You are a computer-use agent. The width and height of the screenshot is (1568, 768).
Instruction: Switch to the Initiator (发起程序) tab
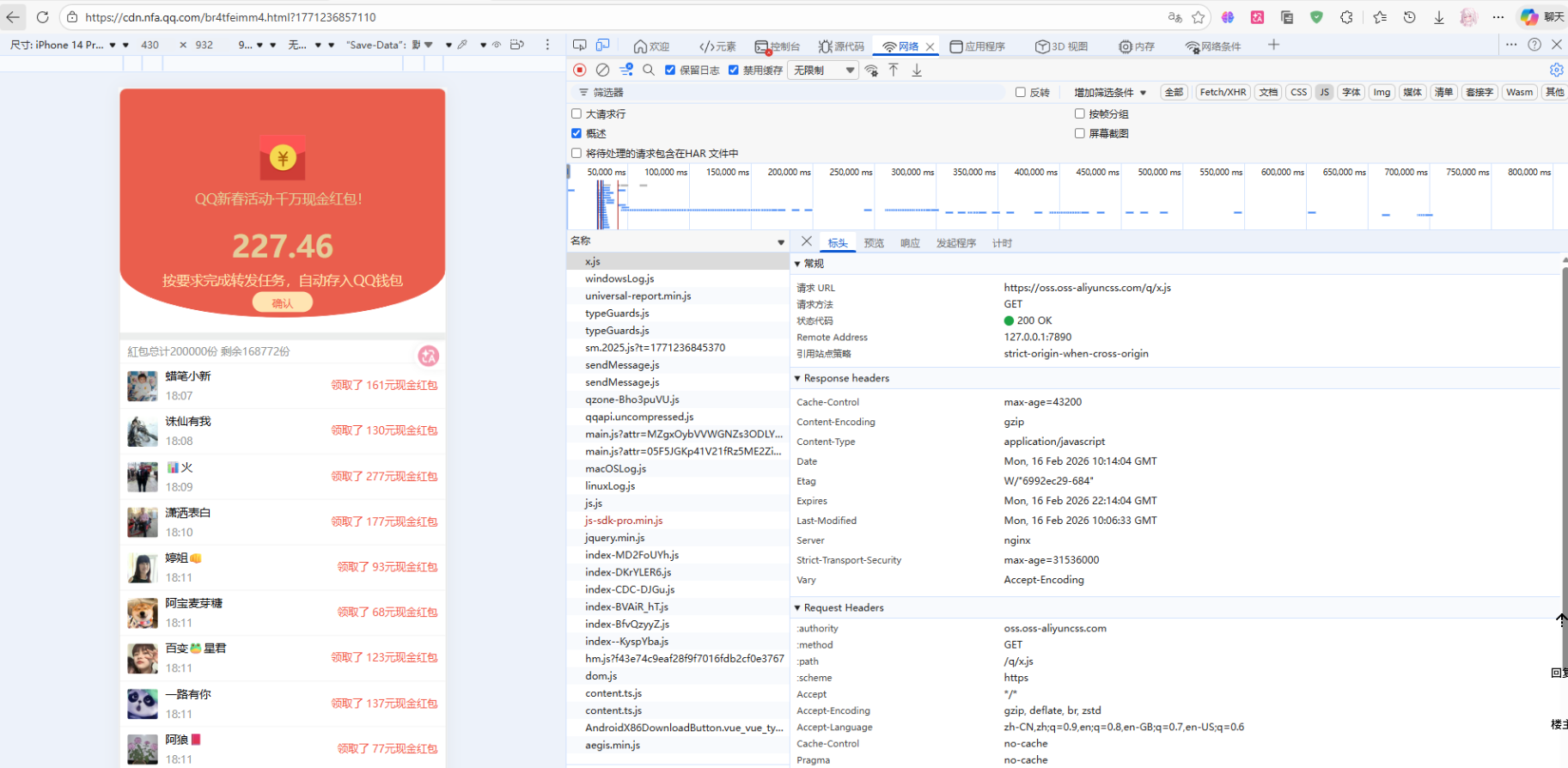956,243
